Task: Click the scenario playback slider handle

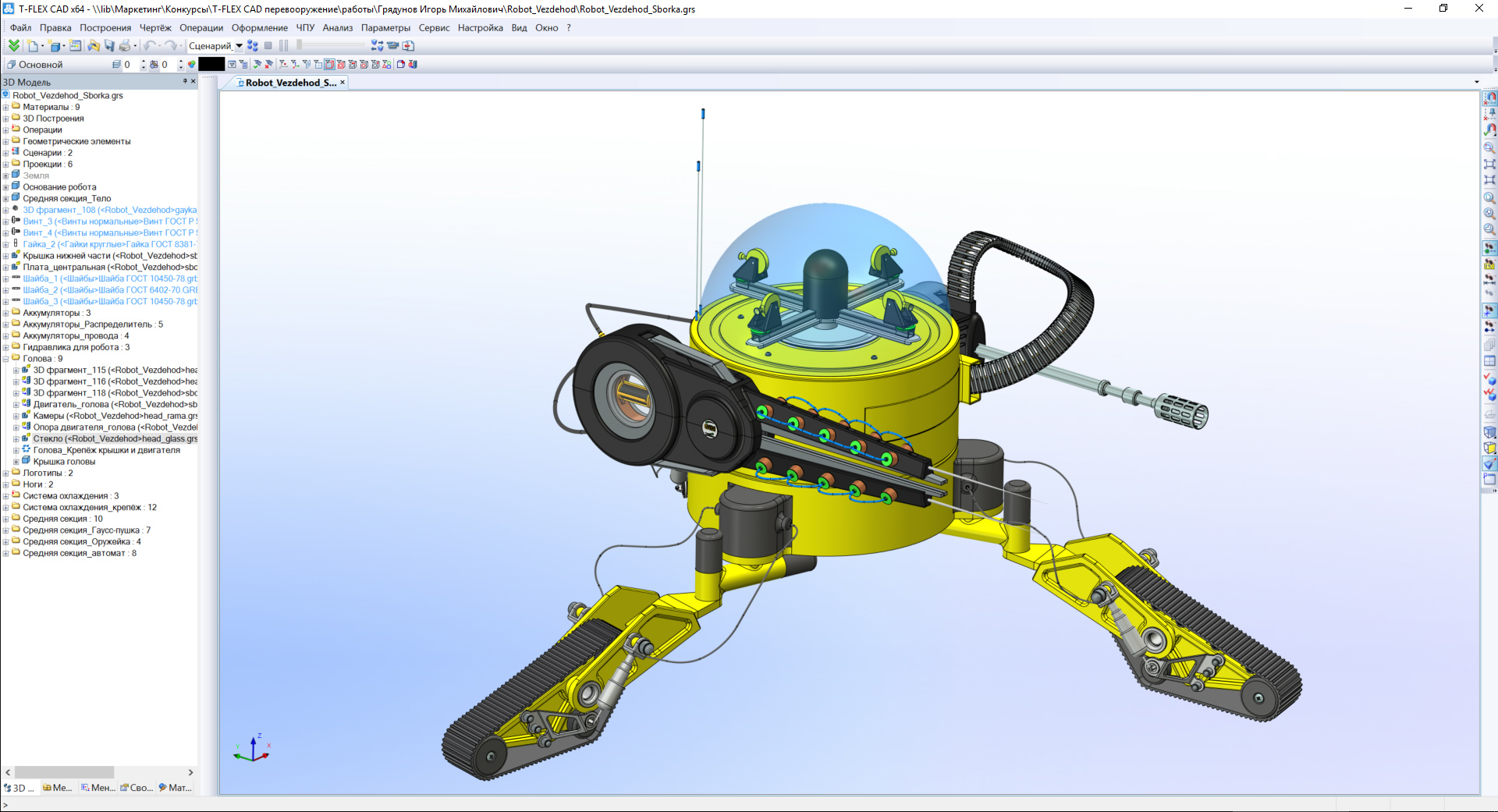Action: pyautogui.click(x=299, y=44)
